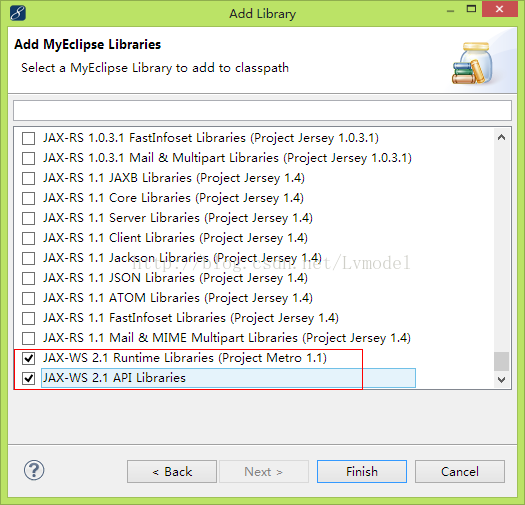The image size is (525, 505).
Task: Click the library filter text field
Action: (x=262, y=110)
